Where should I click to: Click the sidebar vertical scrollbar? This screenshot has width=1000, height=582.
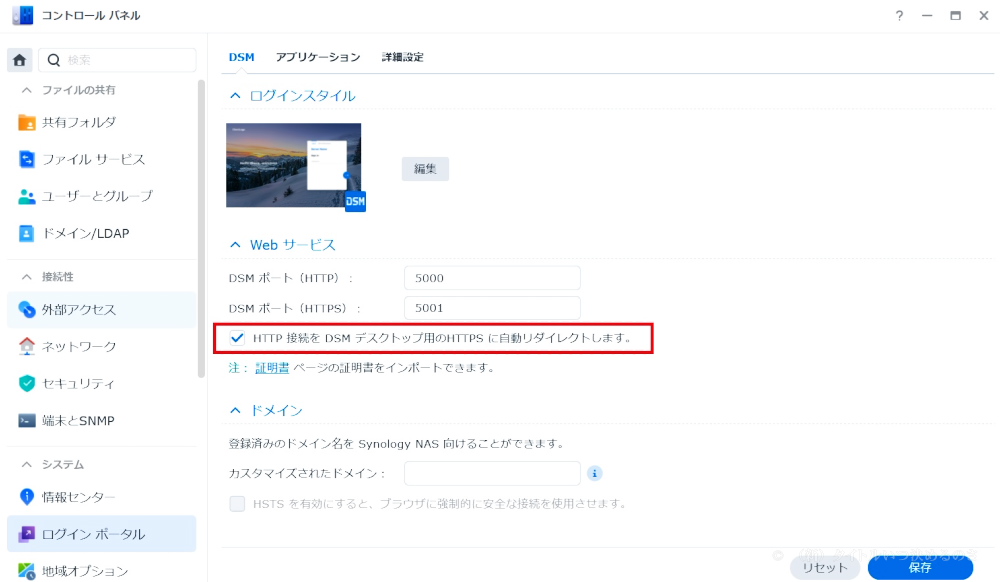(202, 229)
